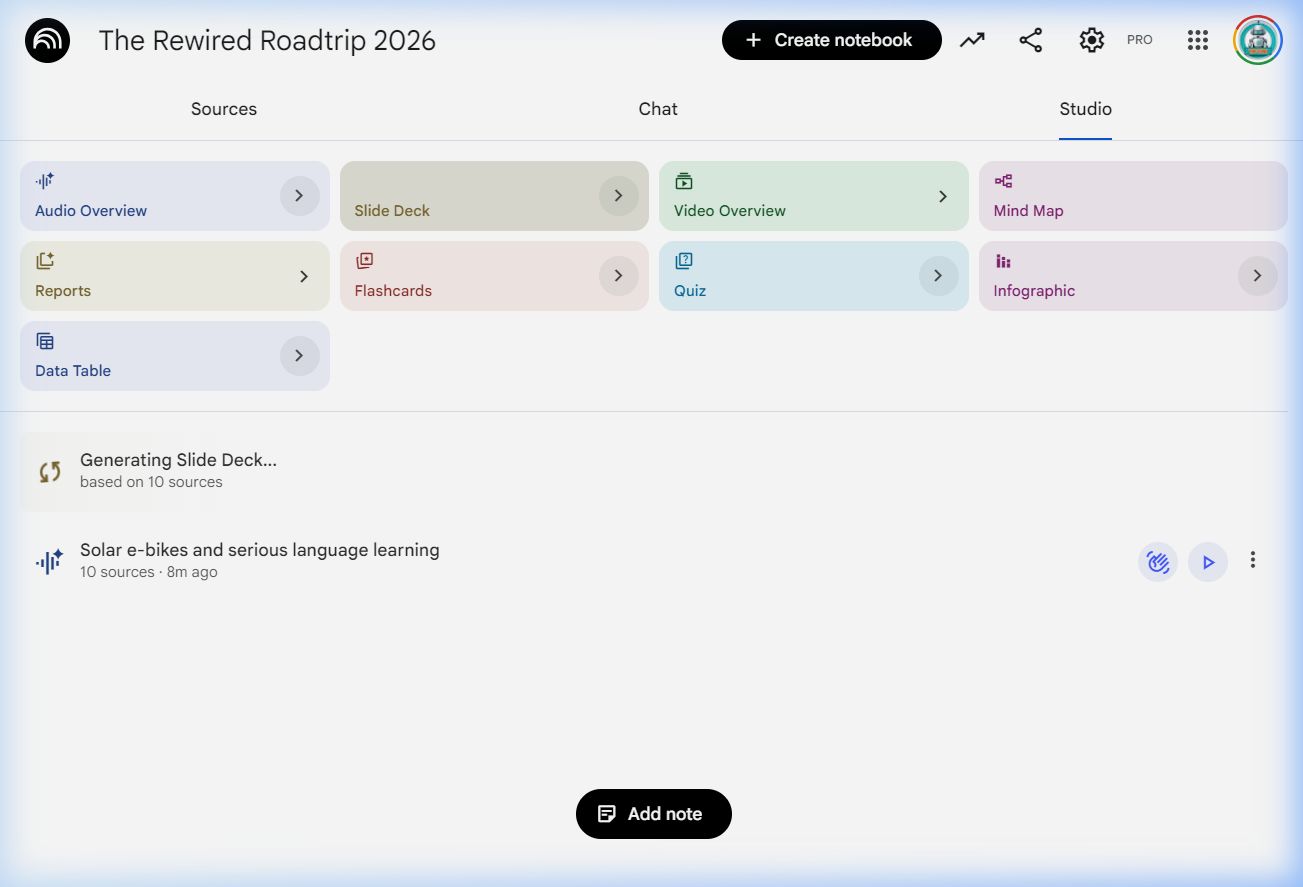The image size is (1303, 887).
Task: Click the share notebook icon
Action: [x=1030, y=40]
